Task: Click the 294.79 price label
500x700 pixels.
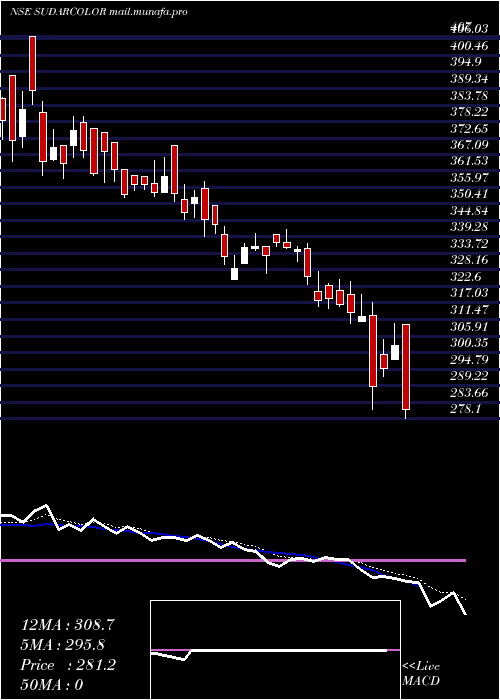Action: [x=470, y=359]
